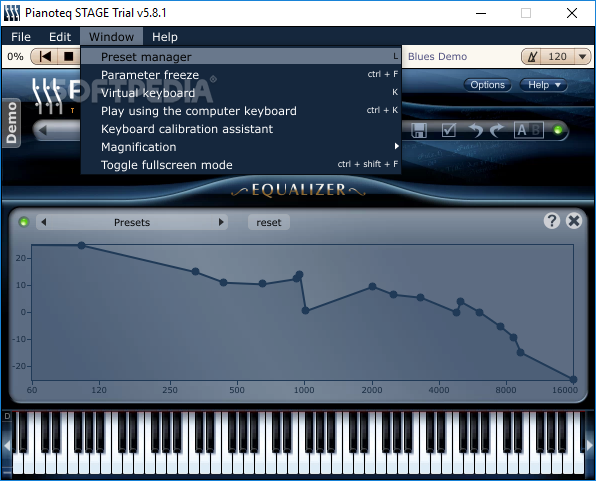Open the File menu
596x481 pixels.
coord(21,37)
